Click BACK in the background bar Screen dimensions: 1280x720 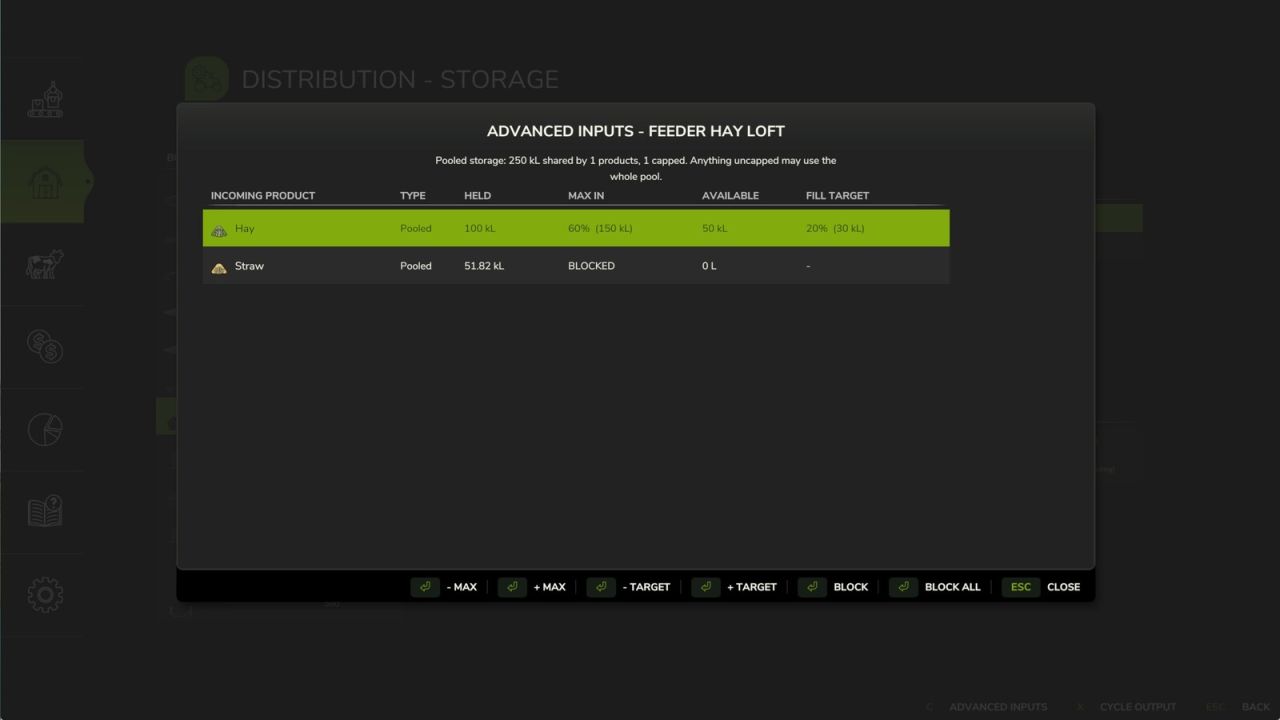pos(1256,707)
